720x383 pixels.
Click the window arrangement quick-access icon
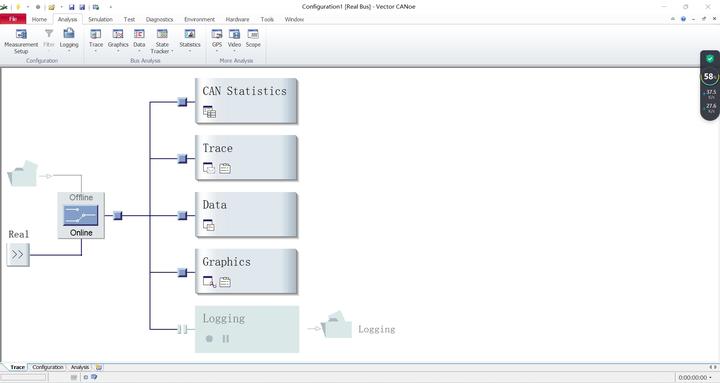(96, 7)
